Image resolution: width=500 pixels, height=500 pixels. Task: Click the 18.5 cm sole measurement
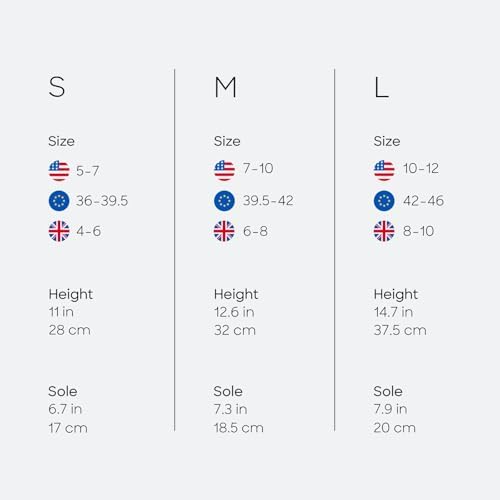point(239,428)
